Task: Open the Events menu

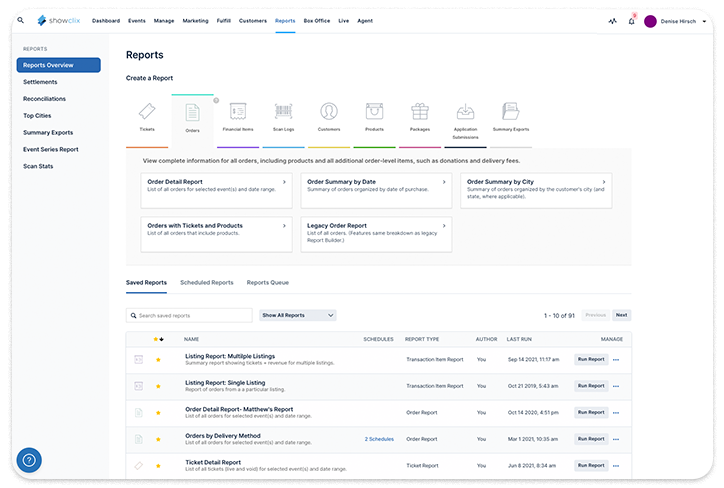Action: [137, 21]
